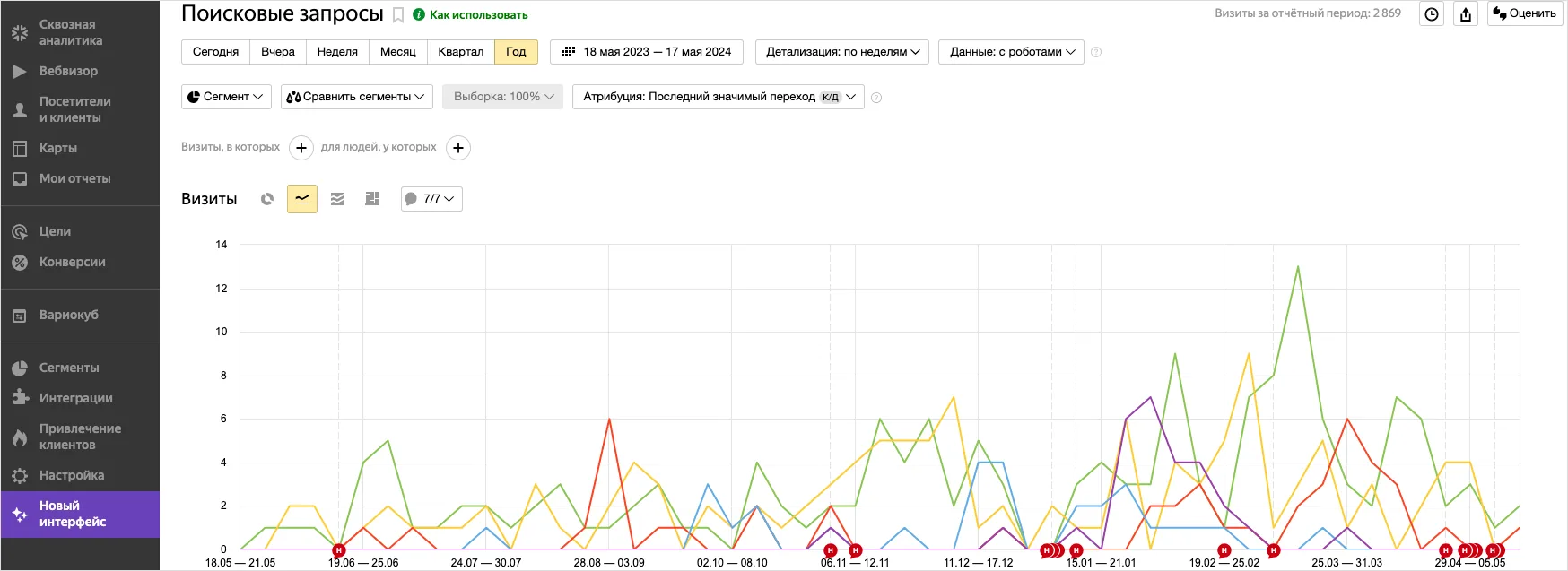The width and height of the screenshot is (1568, 571).
Task: Select the line chart view toggle
Action: tap(302, 199)
